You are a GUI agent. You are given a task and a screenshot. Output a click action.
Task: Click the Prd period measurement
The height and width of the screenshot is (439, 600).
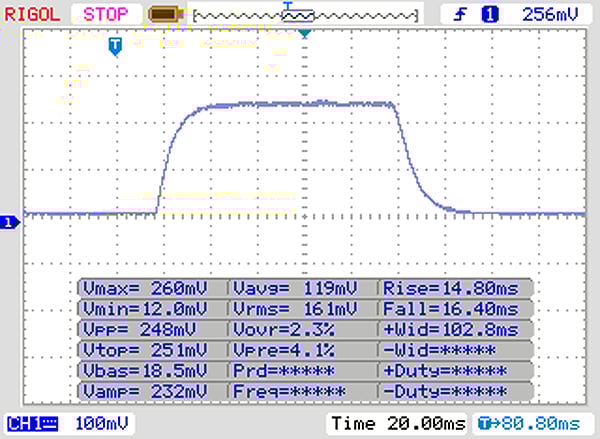[x=284, y=370]
